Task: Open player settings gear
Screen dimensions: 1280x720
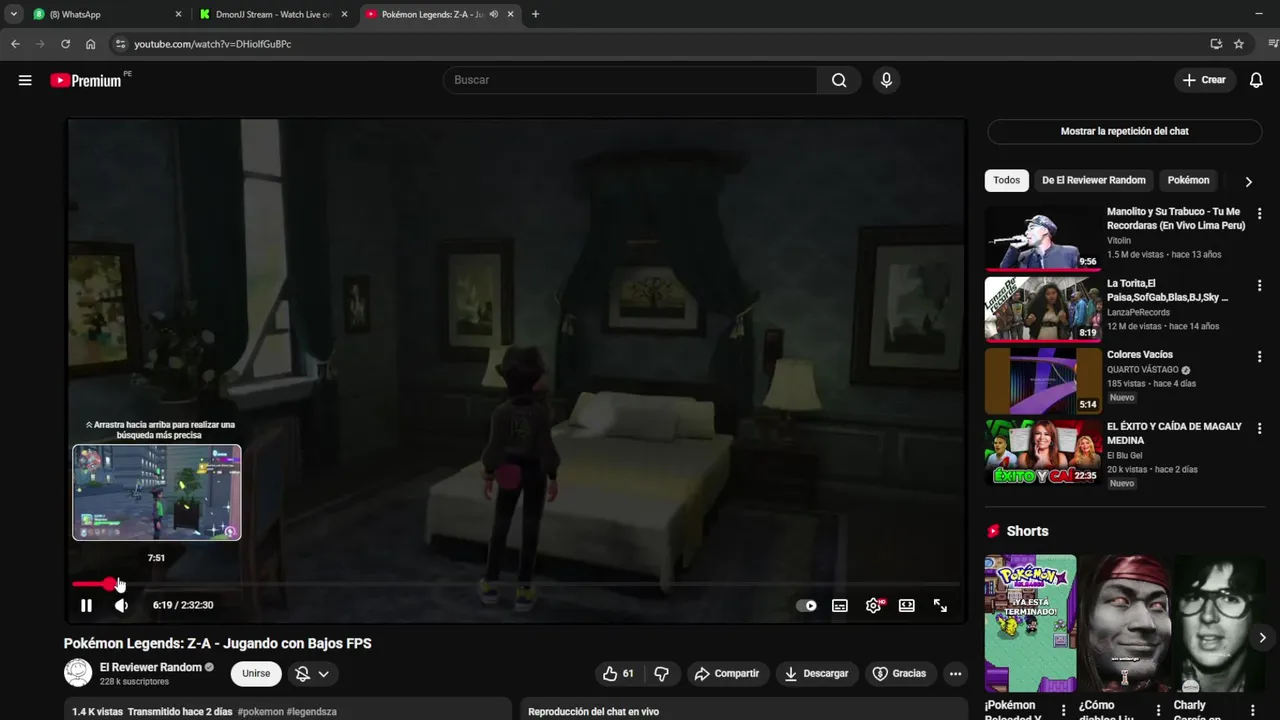Action: pyautogui.click(x=874, y=605)
